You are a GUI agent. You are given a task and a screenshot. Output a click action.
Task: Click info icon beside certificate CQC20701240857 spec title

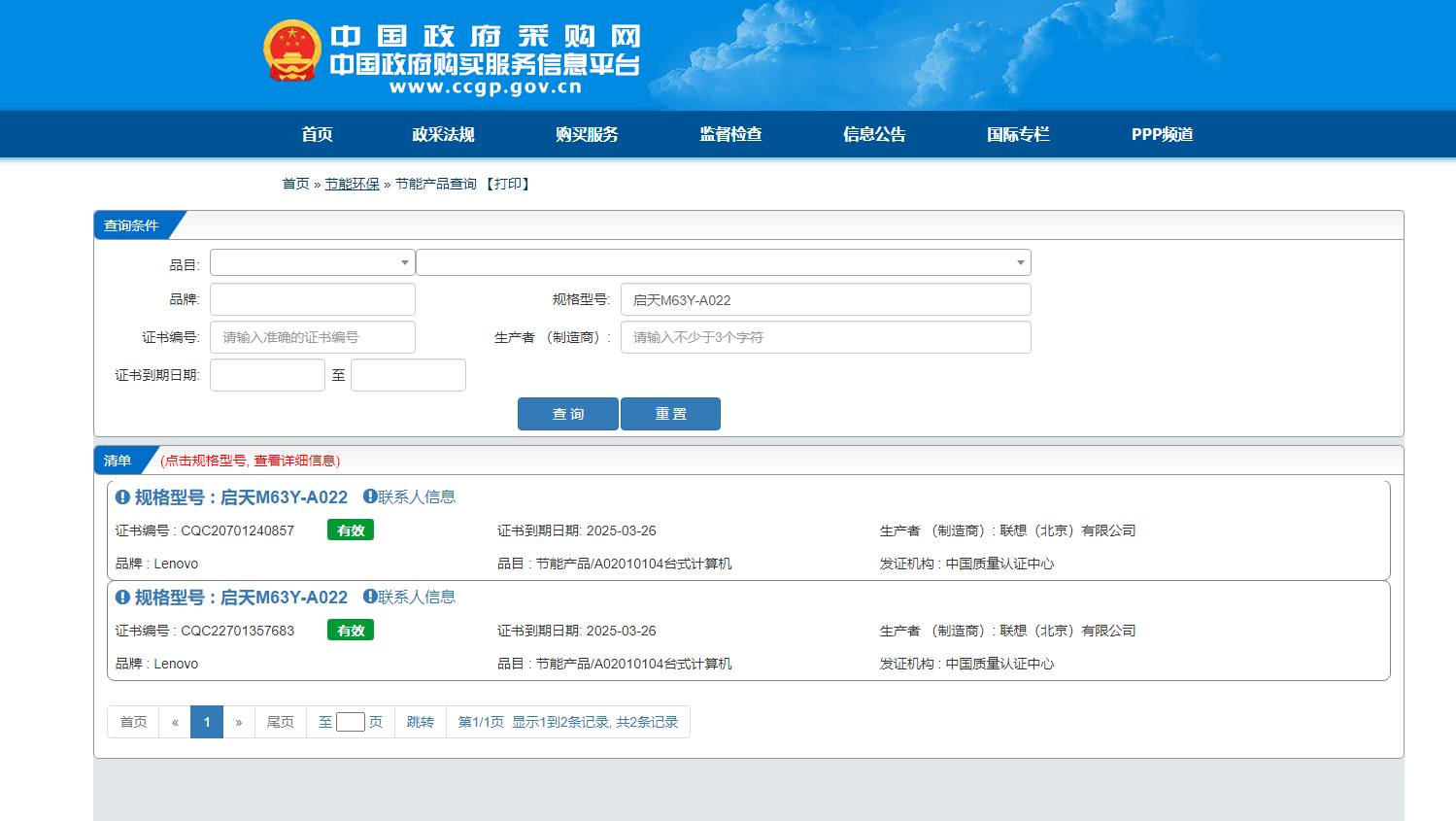coord(122,497)
